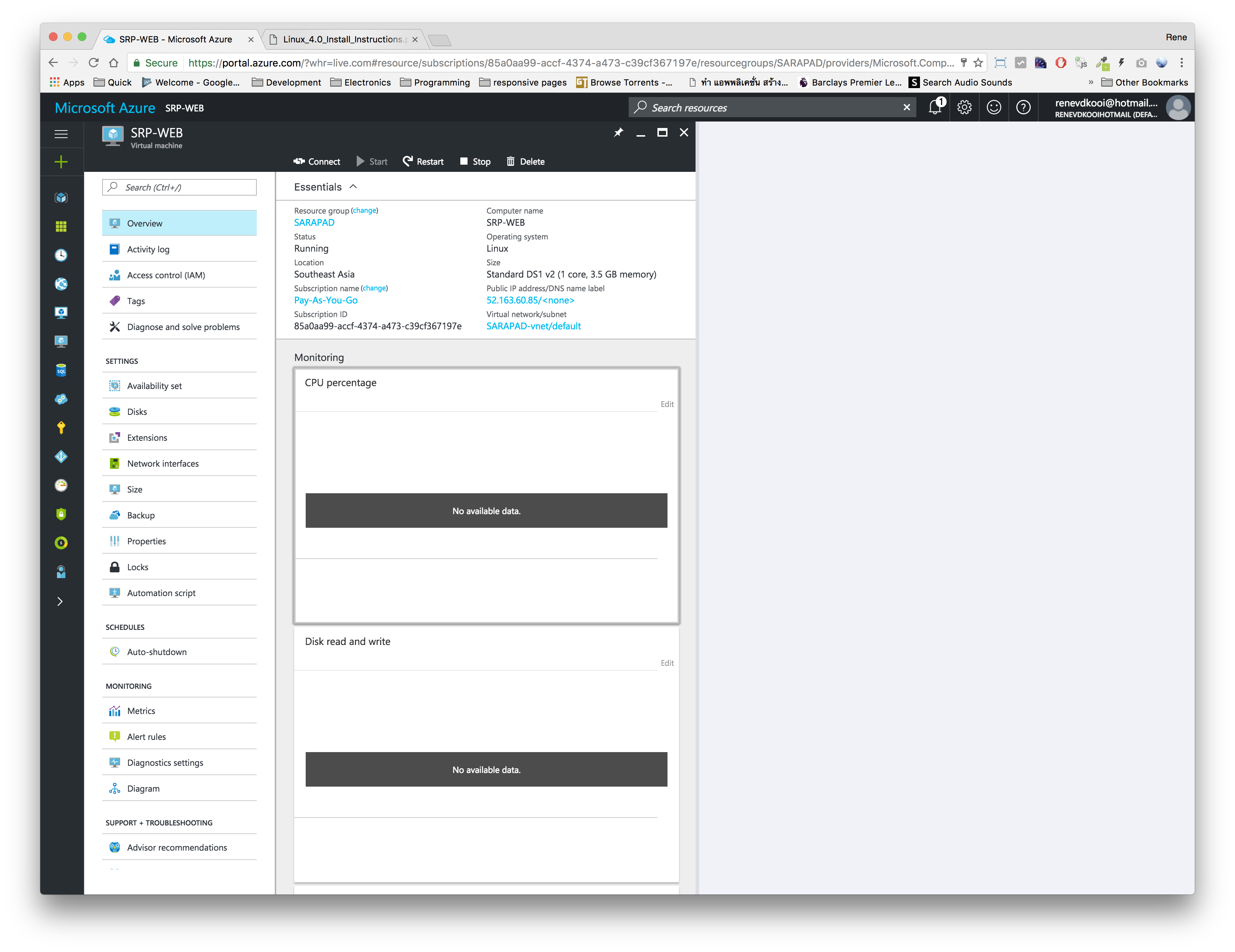Expand More services chevron in sidebar
This screenshot has width=1235, height=952.
point(60,601)
